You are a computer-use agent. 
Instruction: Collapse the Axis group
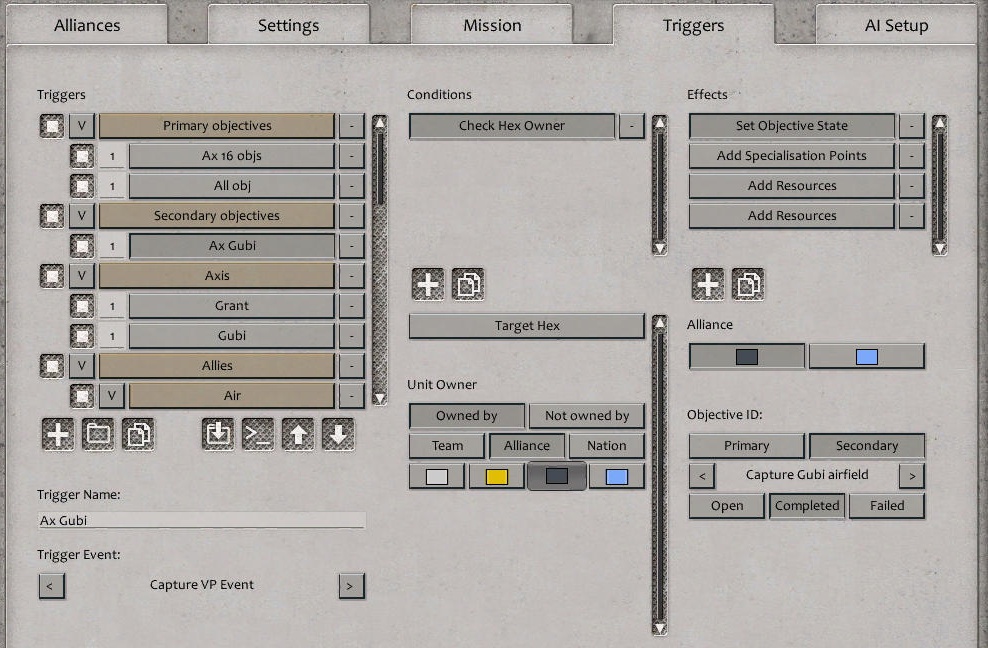tap(82, 275)
